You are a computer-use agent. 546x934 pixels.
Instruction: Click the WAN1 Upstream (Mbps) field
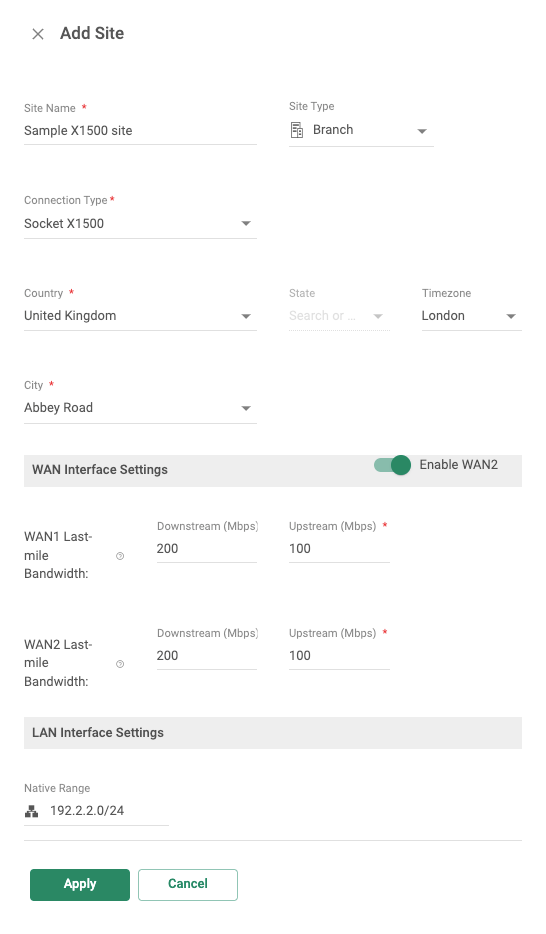tap(339, 549)
